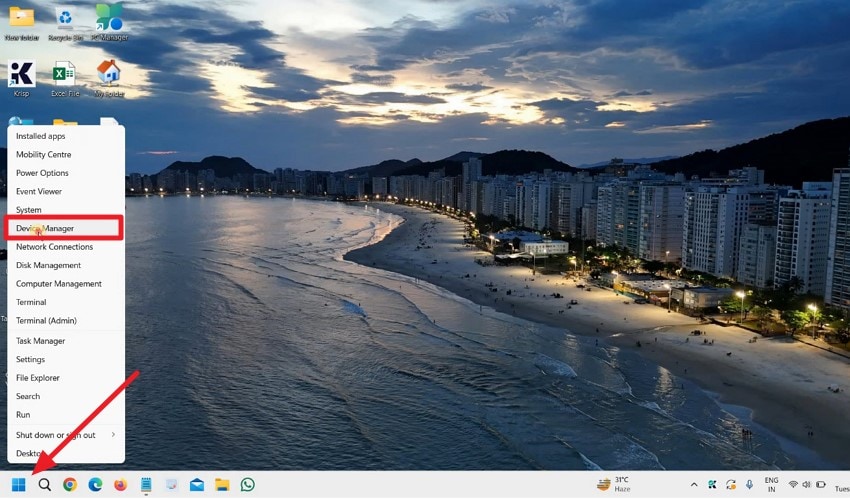Click the volume speaker tray icon
This screenshot has width=850, height=499.
coord(807,484)
